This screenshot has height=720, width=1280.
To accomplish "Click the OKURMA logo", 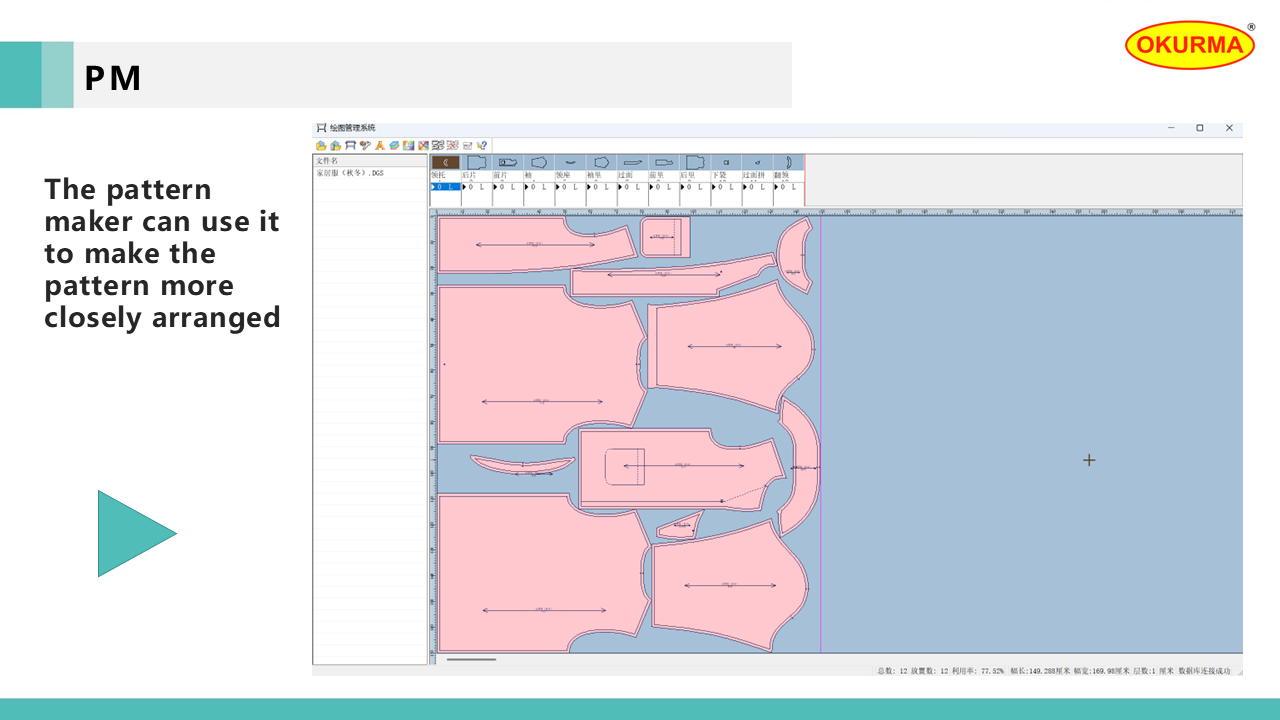I will coord(1189,45).
